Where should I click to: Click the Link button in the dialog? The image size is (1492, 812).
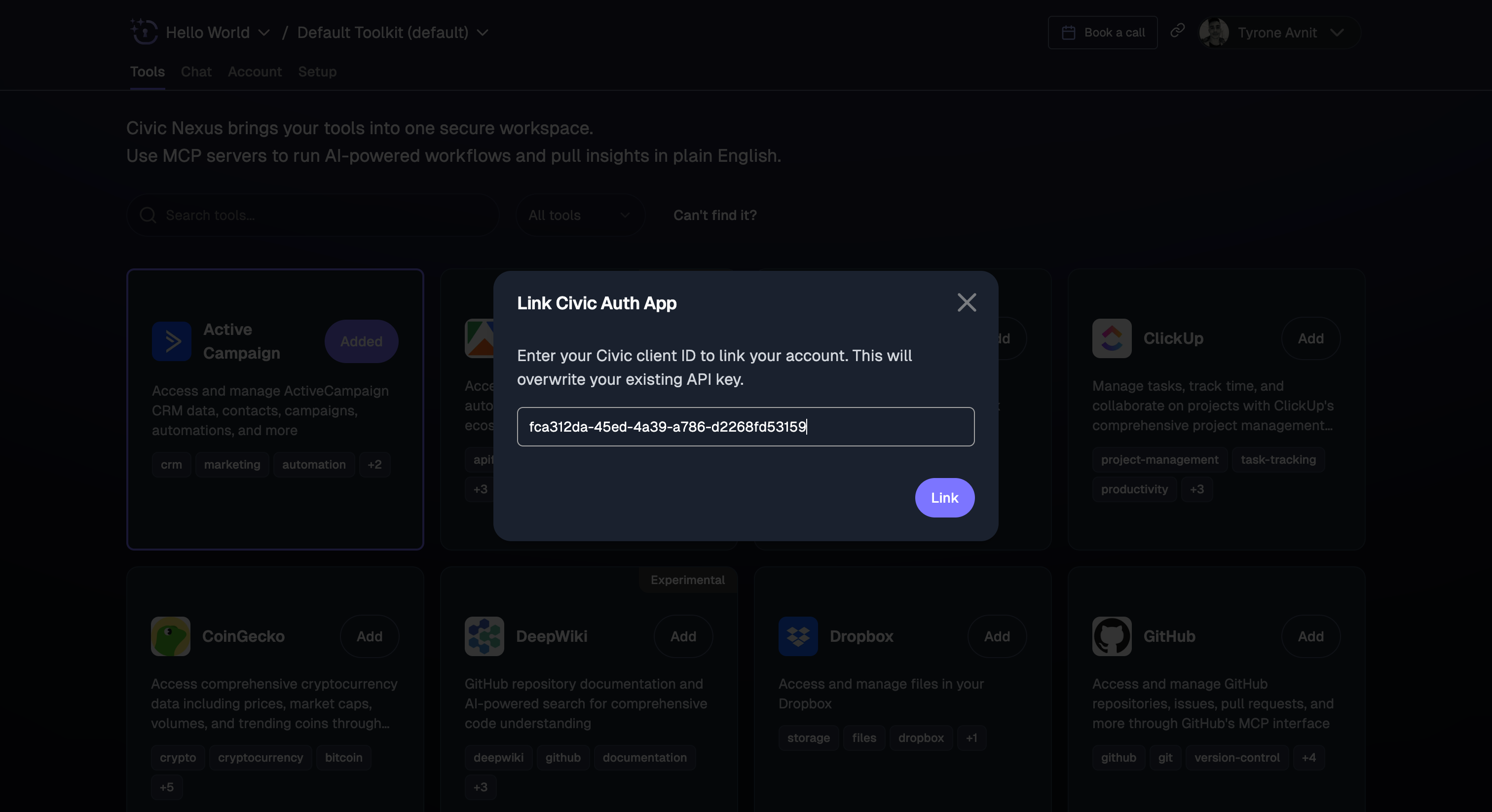(x=944, y=497)
